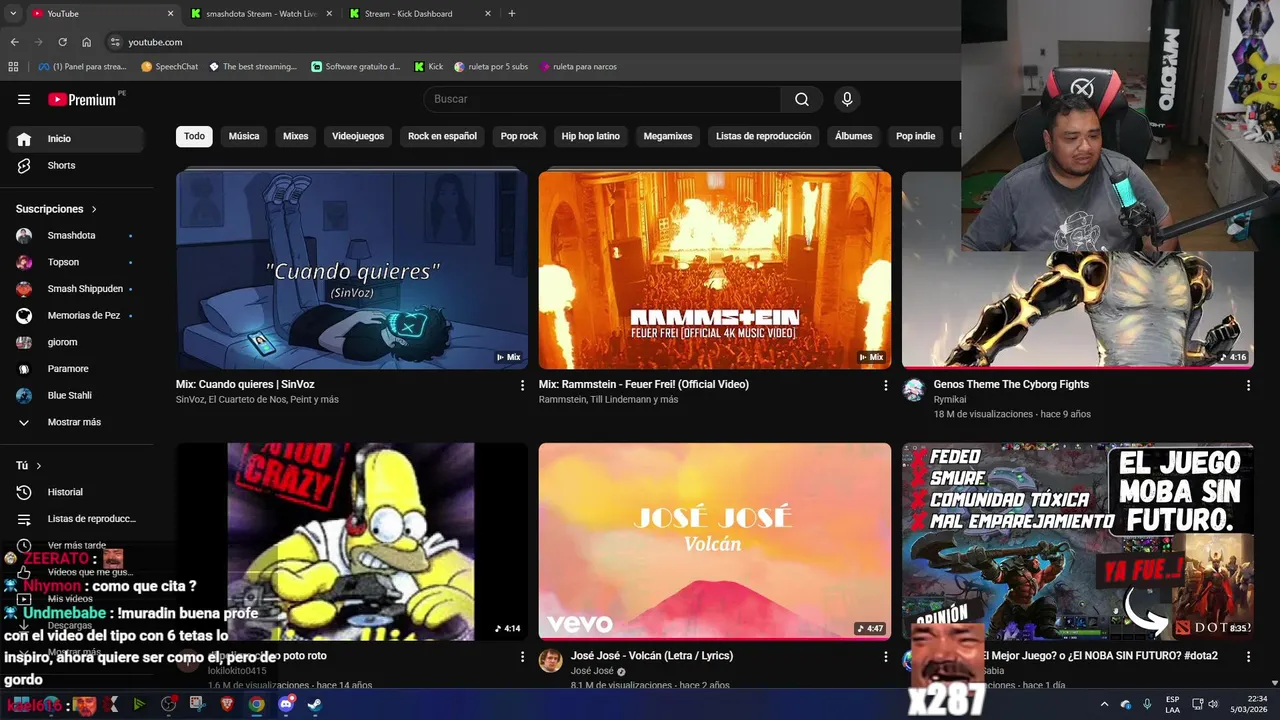The width and height of the screenshot is (1280, 720).
Task: Open the volume icon in system tray
Action: pyautogui.click(x=1214, y=704)
